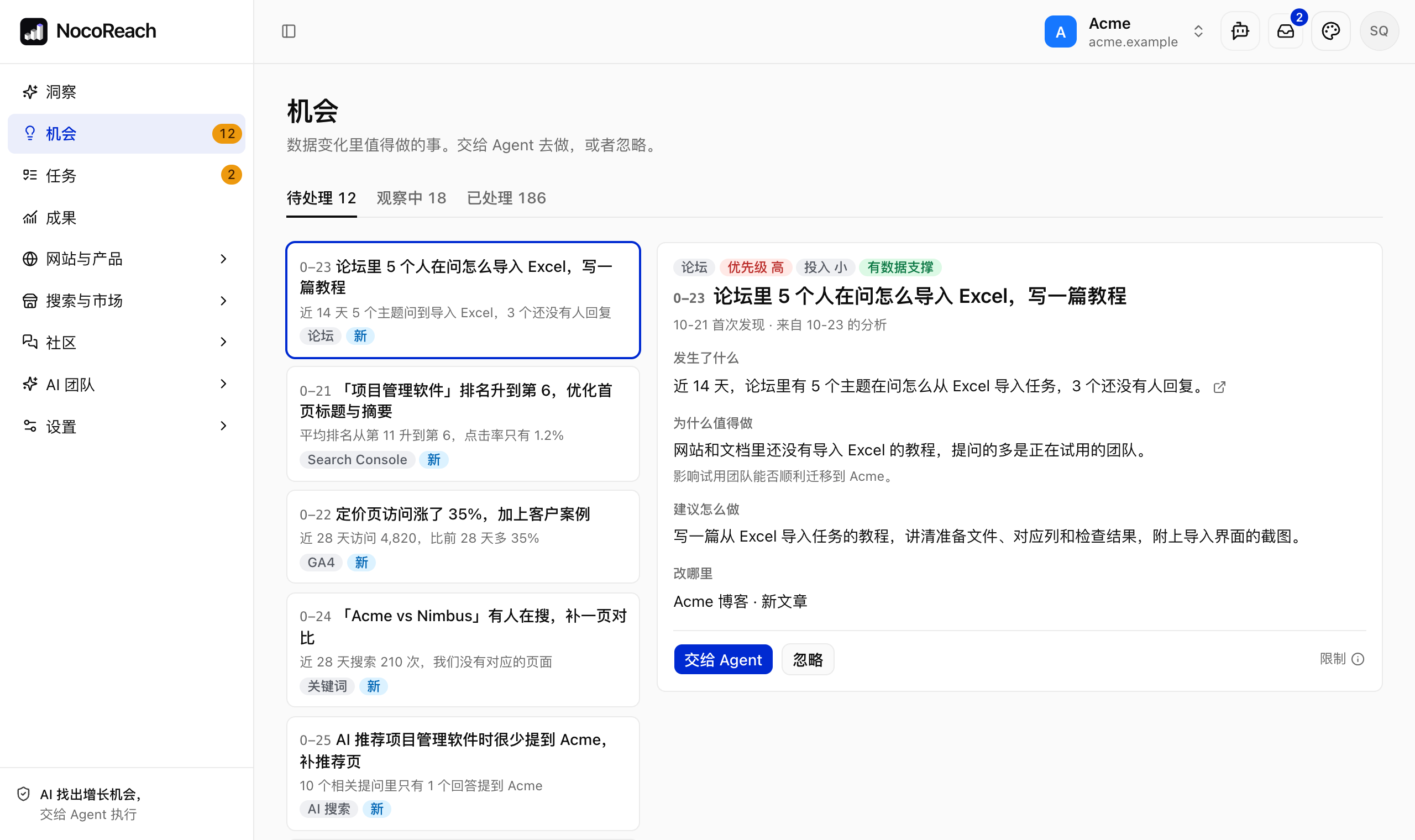Expand the AI 团队 menu chevron
The width and height of the screenshot is (1415, 840).
[x=223, y=384]
